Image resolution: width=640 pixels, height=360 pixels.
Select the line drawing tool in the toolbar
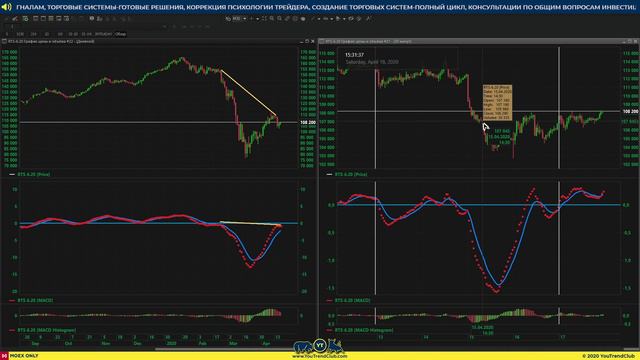click(313, 19)
